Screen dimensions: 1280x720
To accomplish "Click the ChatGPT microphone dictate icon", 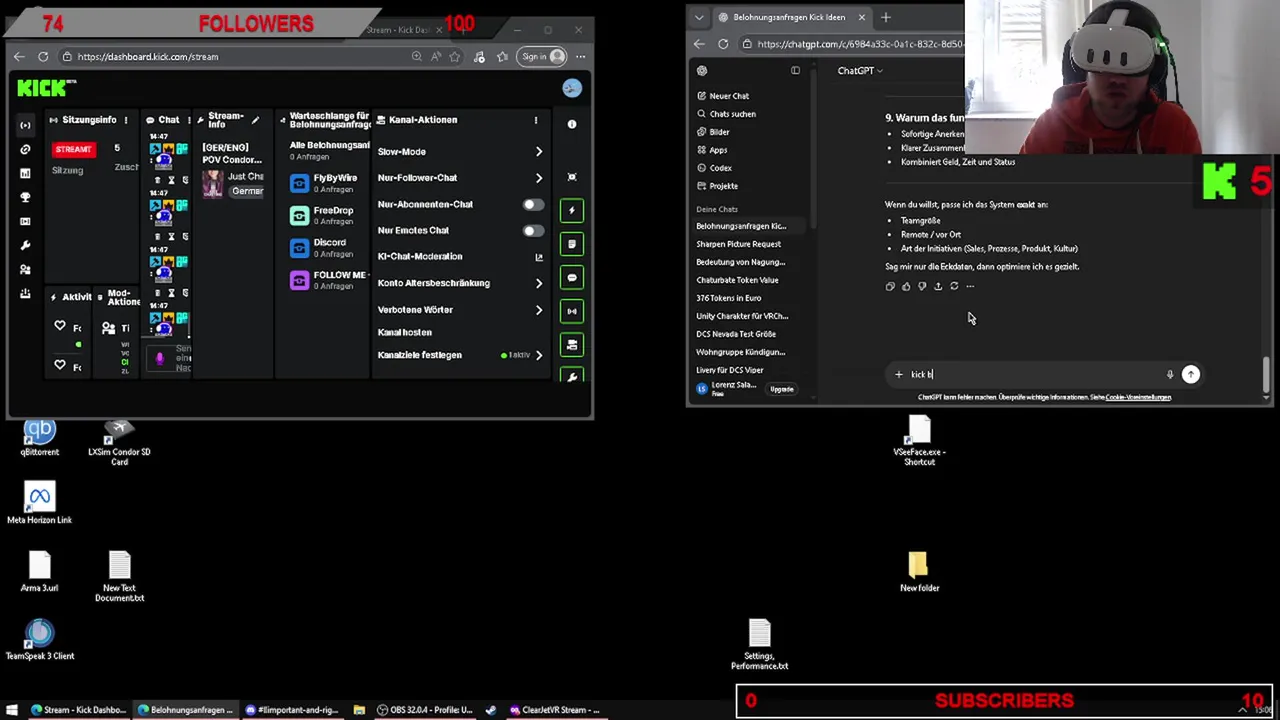I will [x=1169, y=374].
